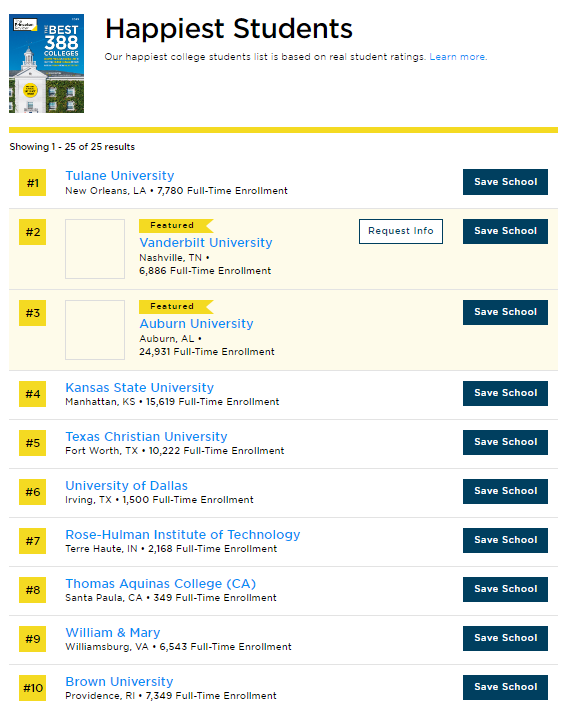
Task: Save Tulane University to list
Action: coord(505,182)
